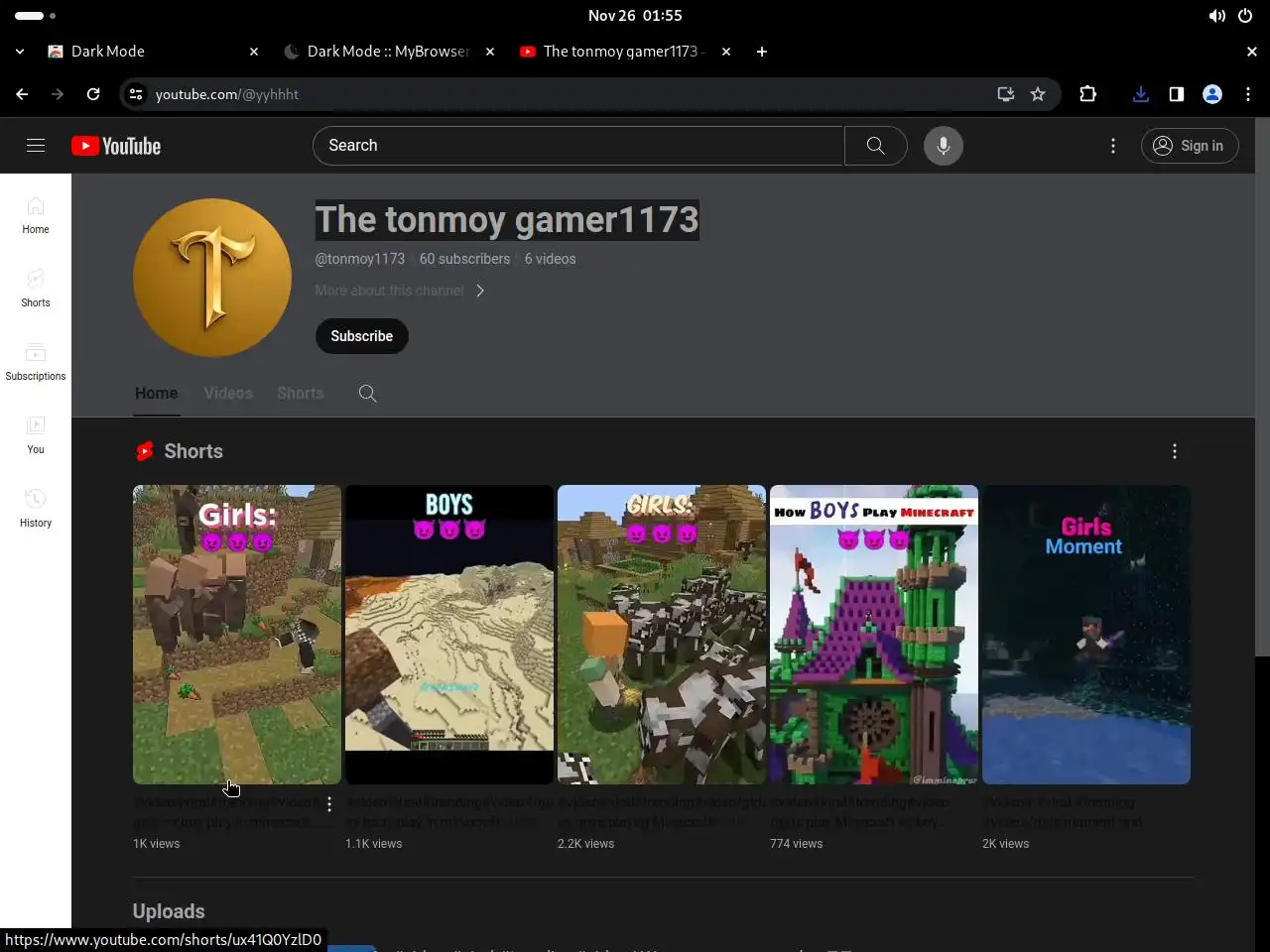Click the address bar URL

[x=227, y=94]
